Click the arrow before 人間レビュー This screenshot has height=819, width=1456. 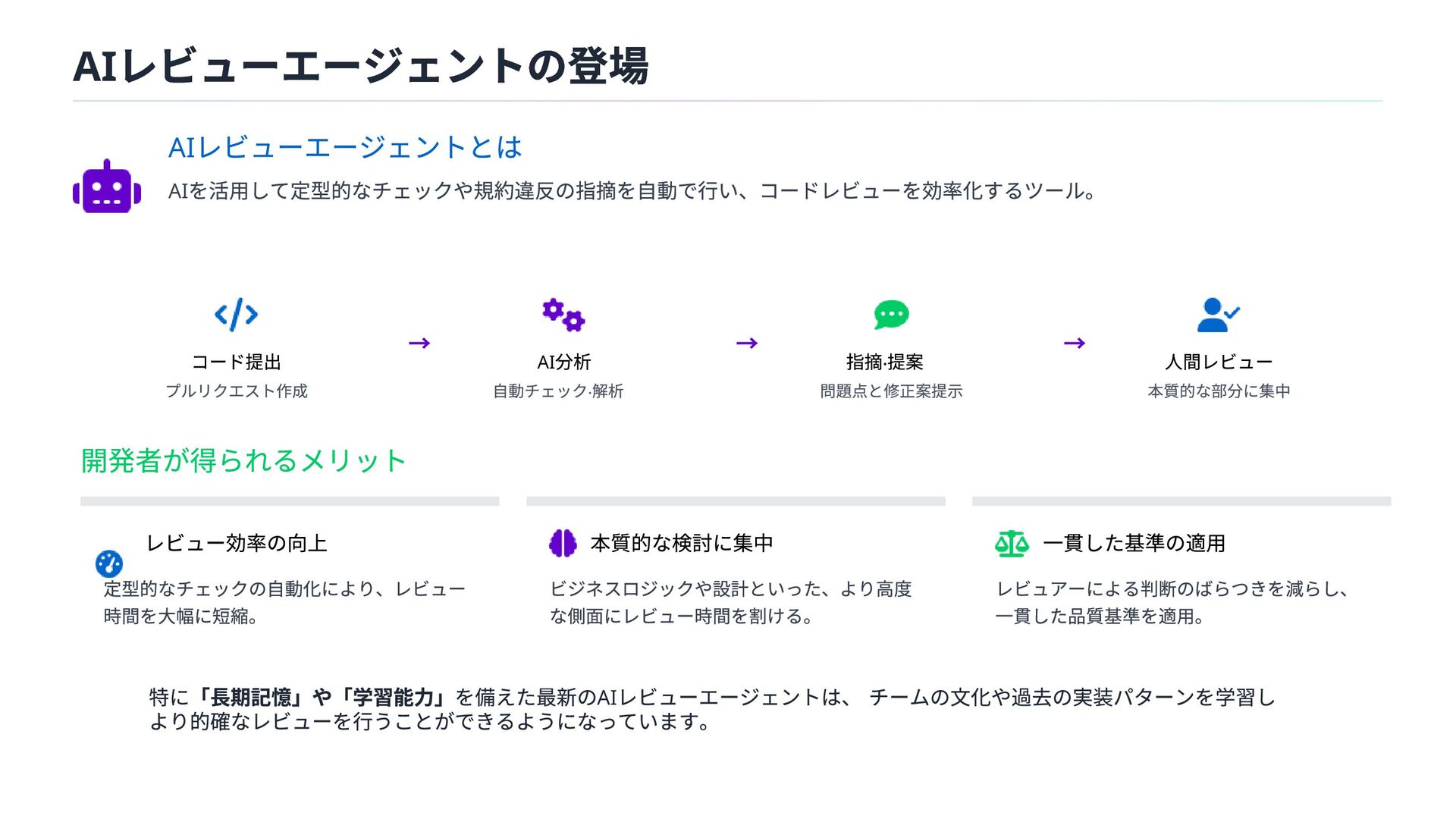(x=1075, y=344)
